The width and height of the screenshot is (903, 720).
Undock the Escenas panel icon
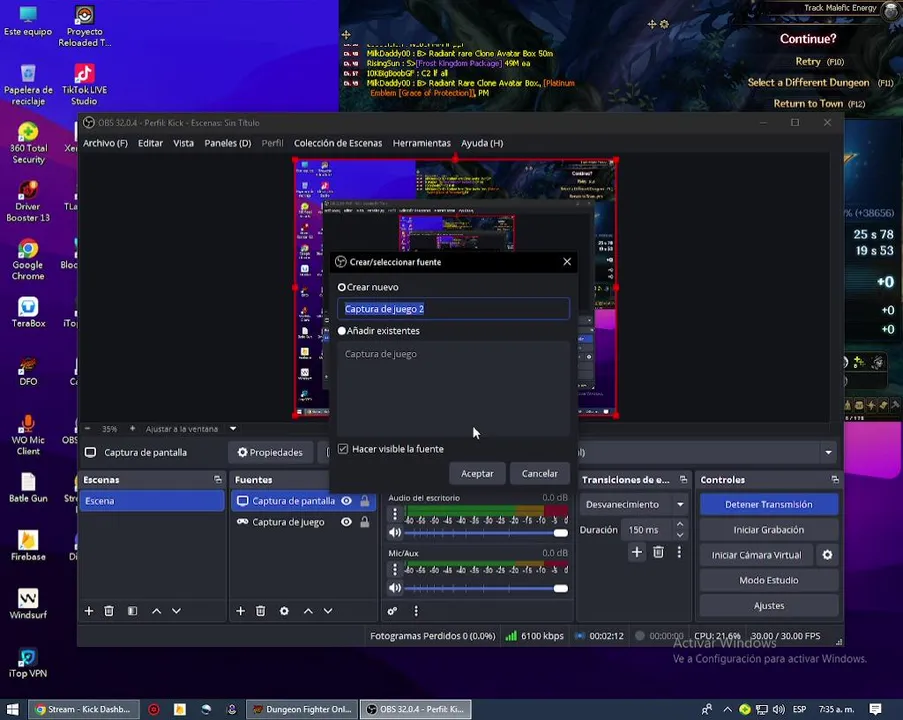tap(218, 479)
